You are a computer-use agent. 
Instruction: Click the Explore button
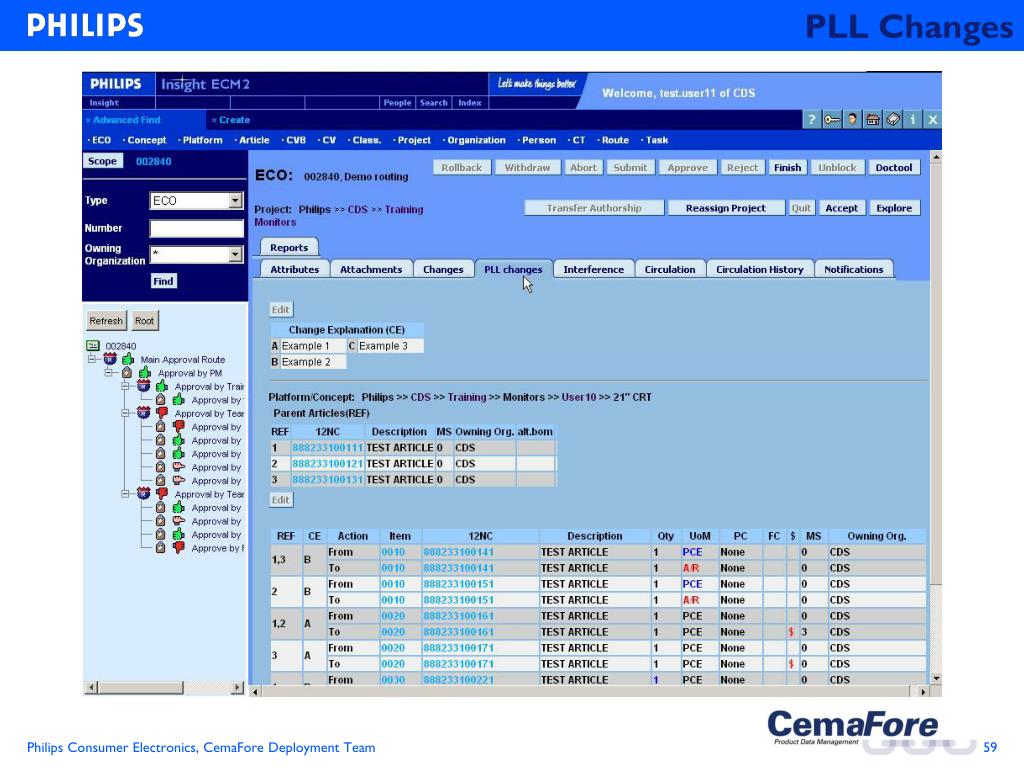click(x=894, y=208)
